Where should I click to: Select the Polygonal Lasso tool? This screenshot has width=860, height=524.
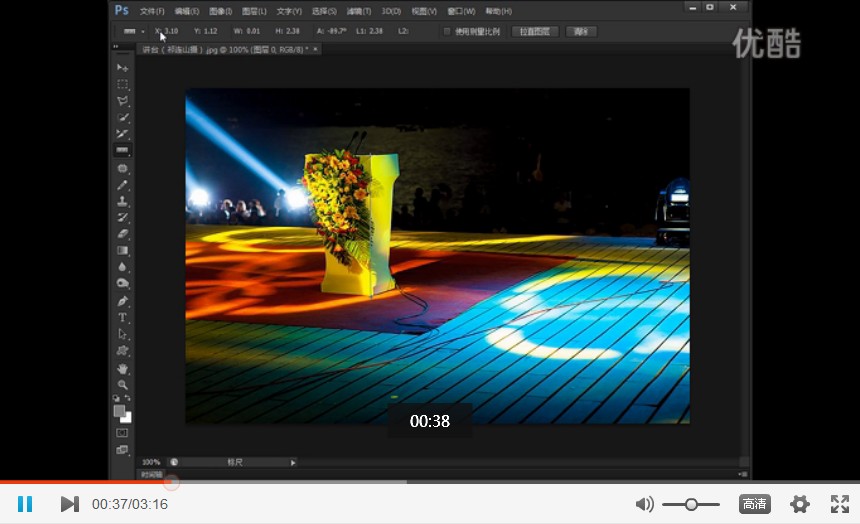(x=122, y=101)
